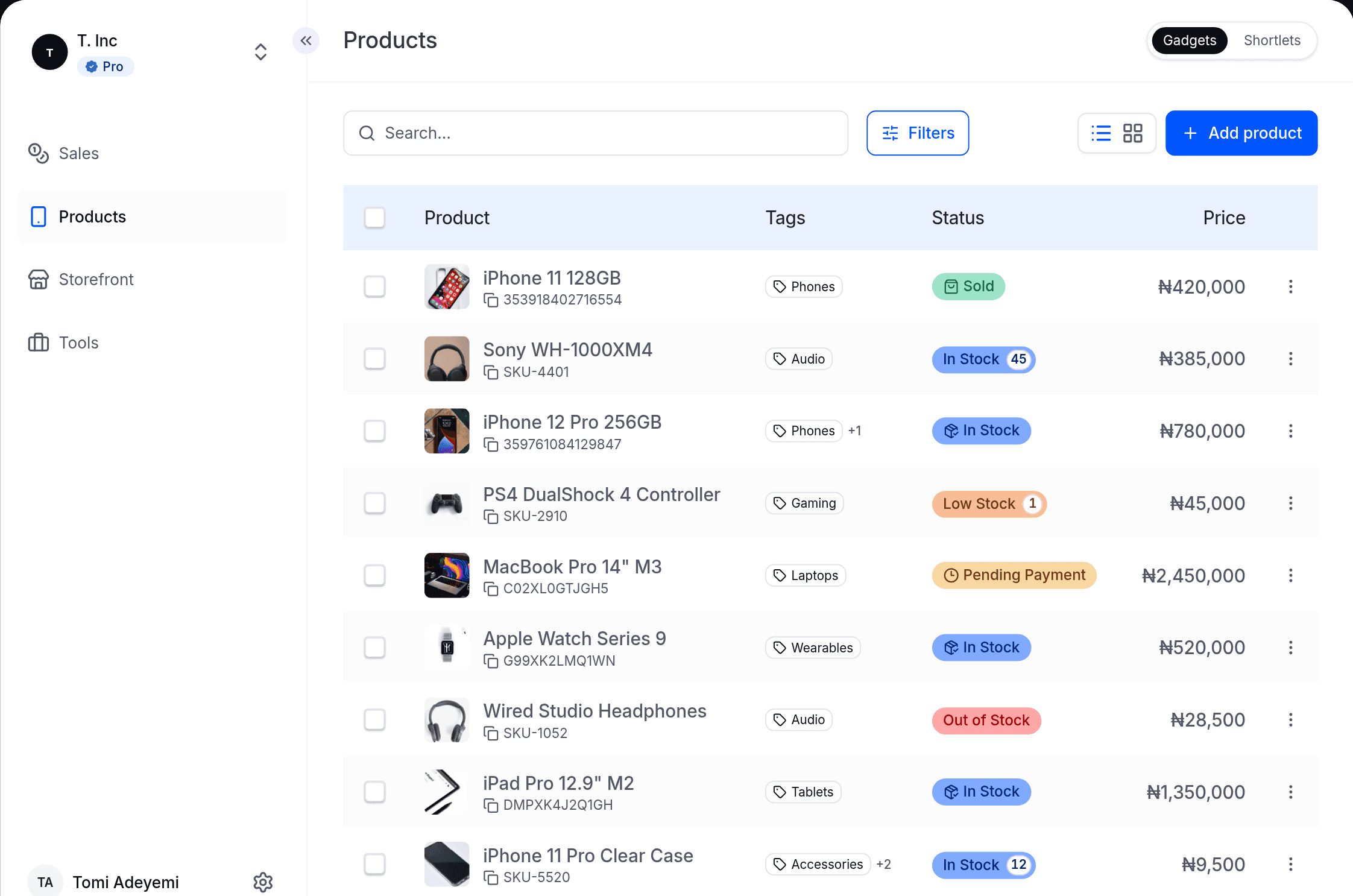Viewport: 1353px width, 896px height.
Task: Switch to list view layout
Action: click(1101, 133)
